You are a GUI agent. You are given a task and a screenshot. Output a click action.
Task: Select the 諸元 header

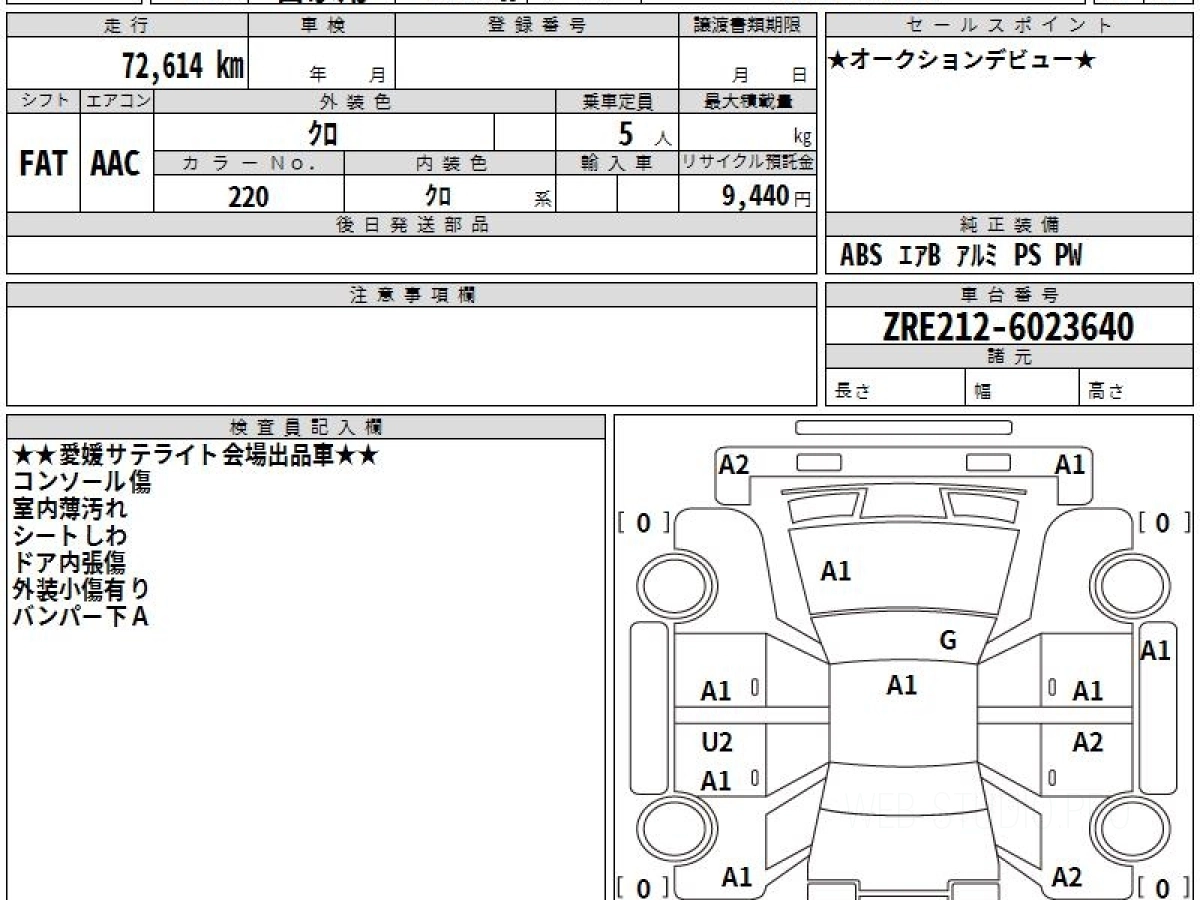tap(1009, 357)
